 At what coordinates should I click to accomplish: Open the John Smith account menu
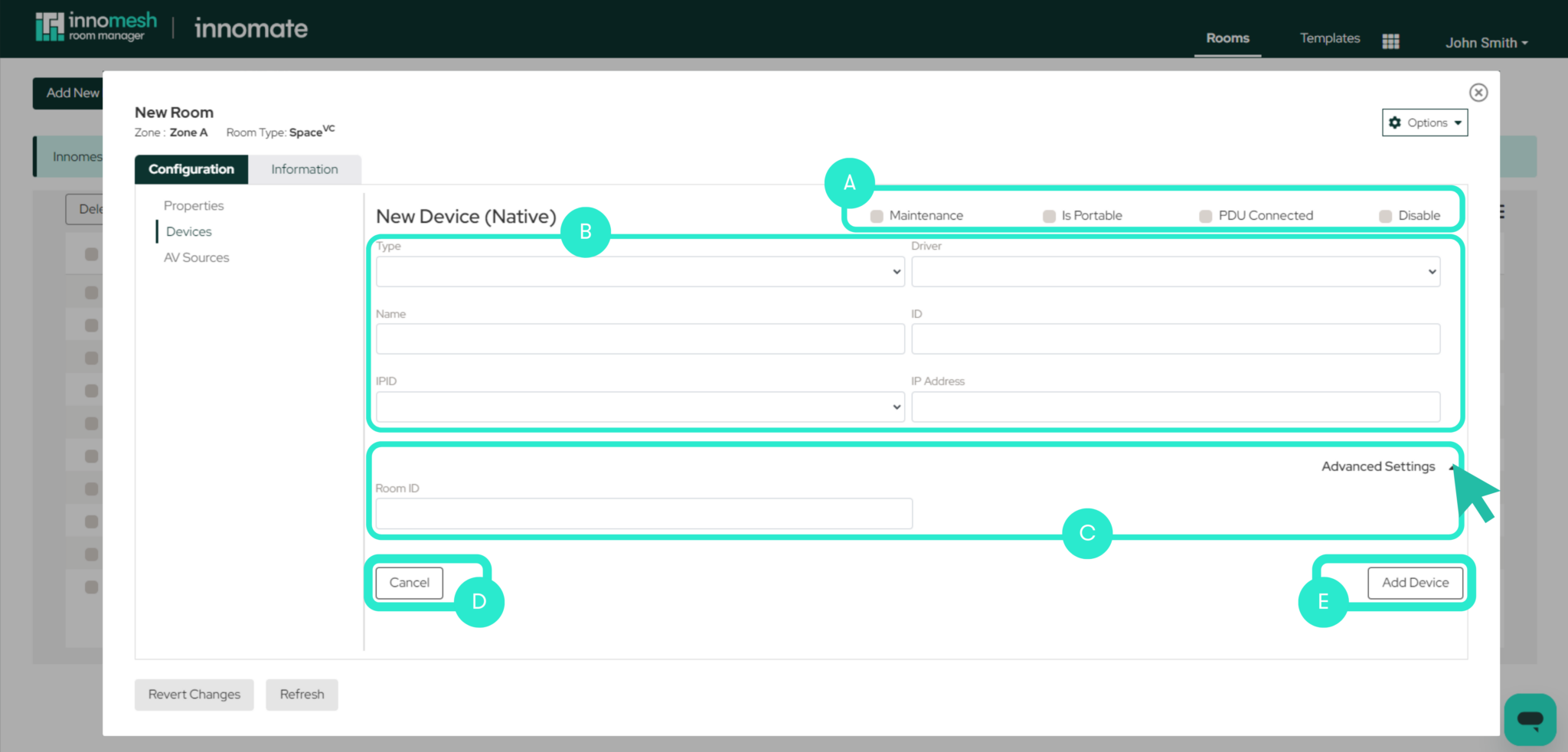(1485, 43)
